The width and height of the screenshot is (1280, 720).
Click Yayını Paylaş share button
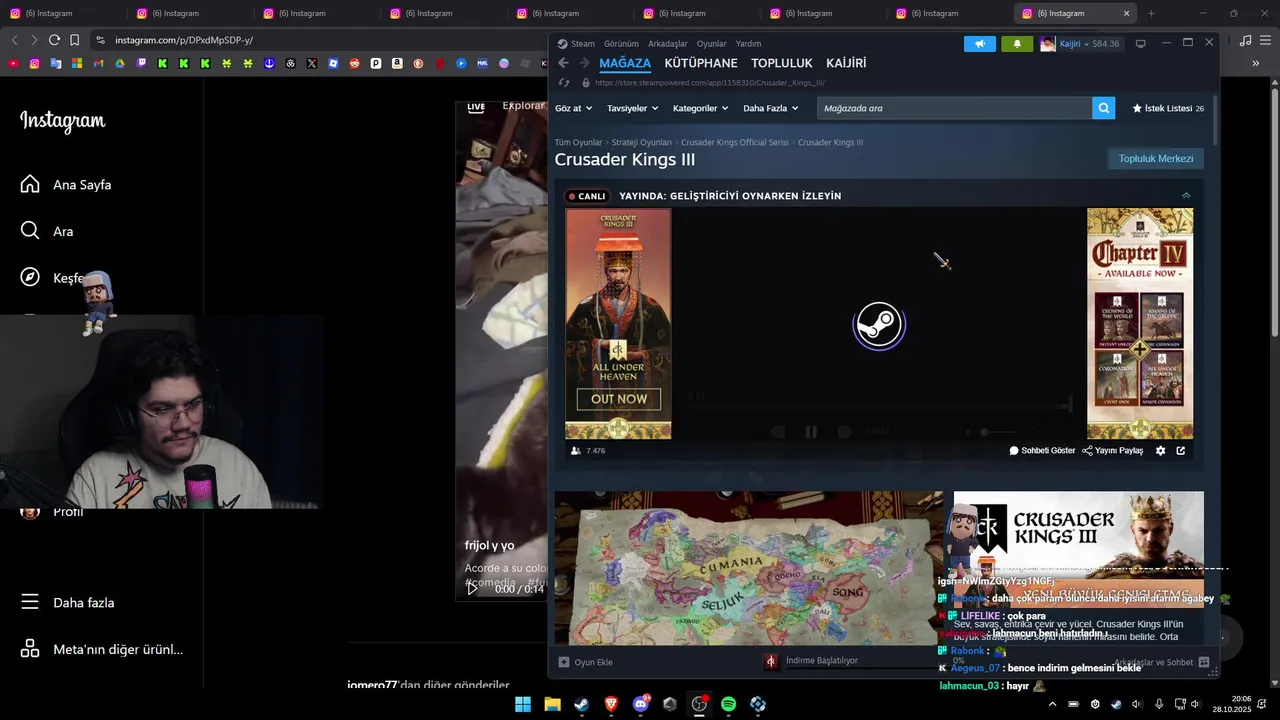tap(1113, 451)
